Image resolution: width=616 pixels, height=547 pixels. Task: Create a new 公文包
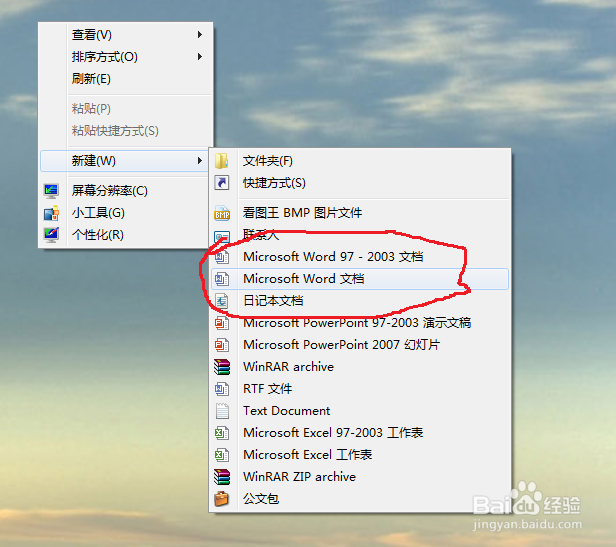coord(360,499)
